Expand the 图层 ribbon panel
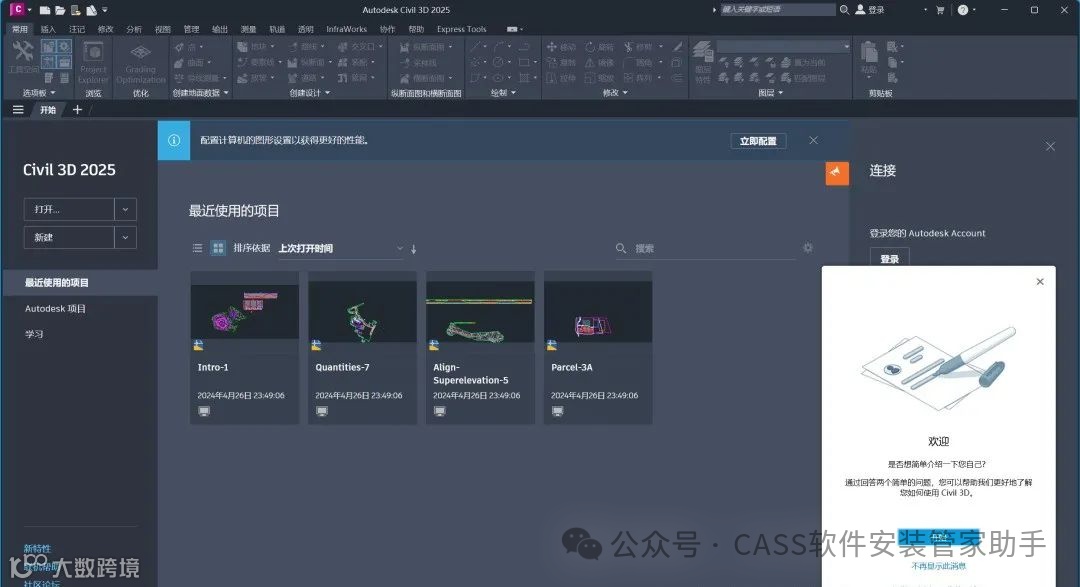The image size is (1080, 587). (x=771, y=93)
